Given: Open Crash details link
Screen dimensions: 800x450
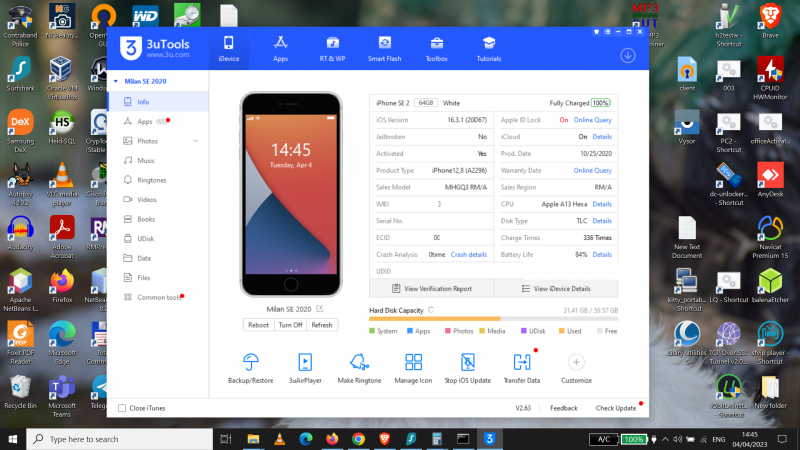Looking at the screenshot, I should coord(468,255).
